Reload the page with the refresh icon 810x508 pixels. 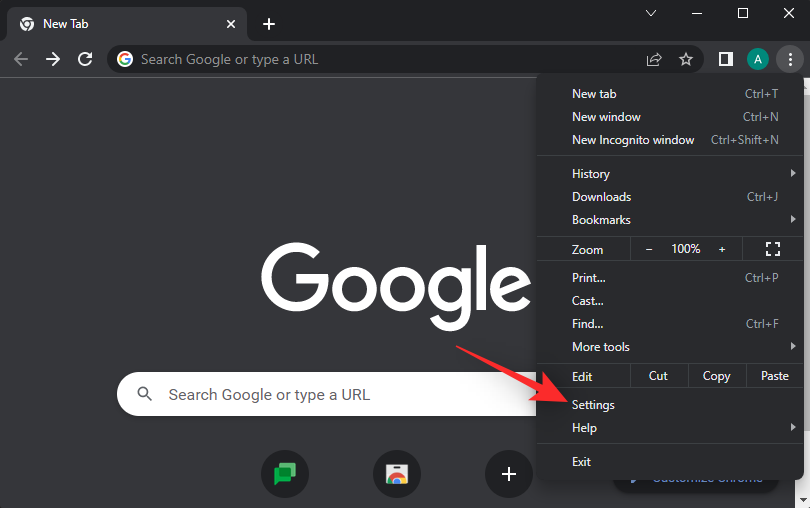[85, 59]
